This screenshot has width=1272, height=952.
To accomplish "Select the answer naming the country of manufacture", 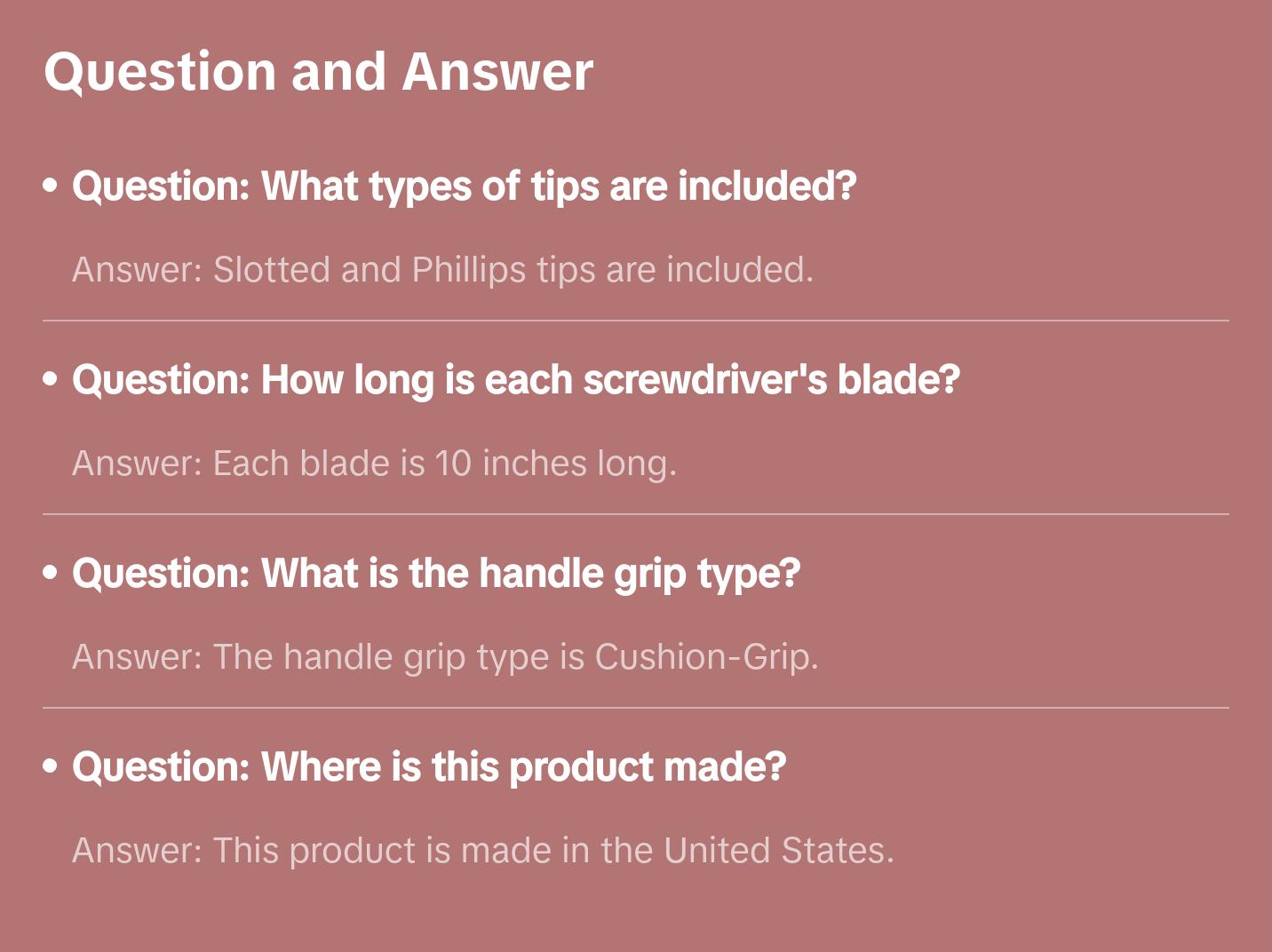I will [x=482, y=851].
